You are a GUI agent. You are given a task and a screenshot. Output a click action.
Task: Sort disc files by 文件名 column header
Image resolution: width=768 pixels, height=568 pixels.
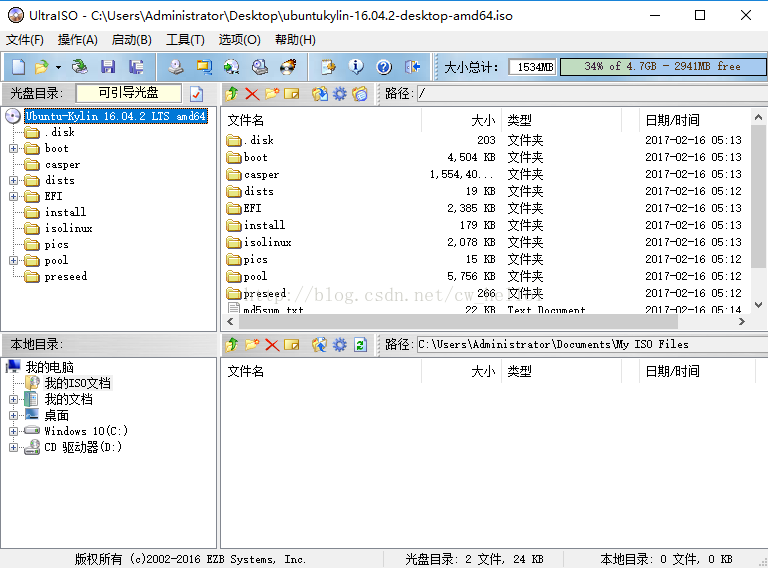click(321, 120)
